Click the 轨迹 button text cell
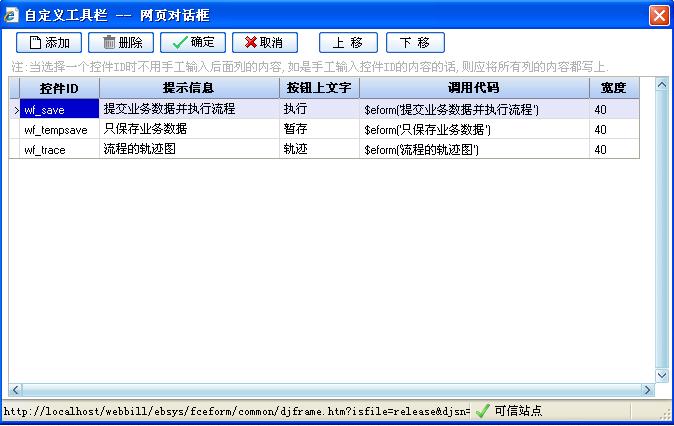The image size is (674, 426). (319, 149)
